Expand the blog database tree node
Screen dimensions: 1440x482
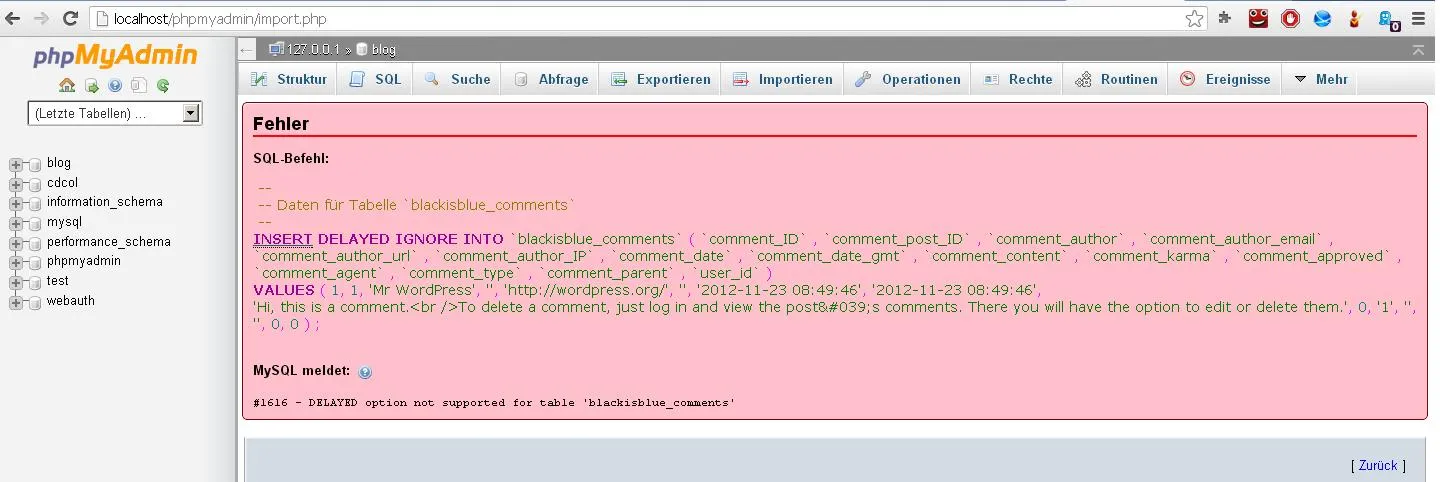(x=15, y=163)
